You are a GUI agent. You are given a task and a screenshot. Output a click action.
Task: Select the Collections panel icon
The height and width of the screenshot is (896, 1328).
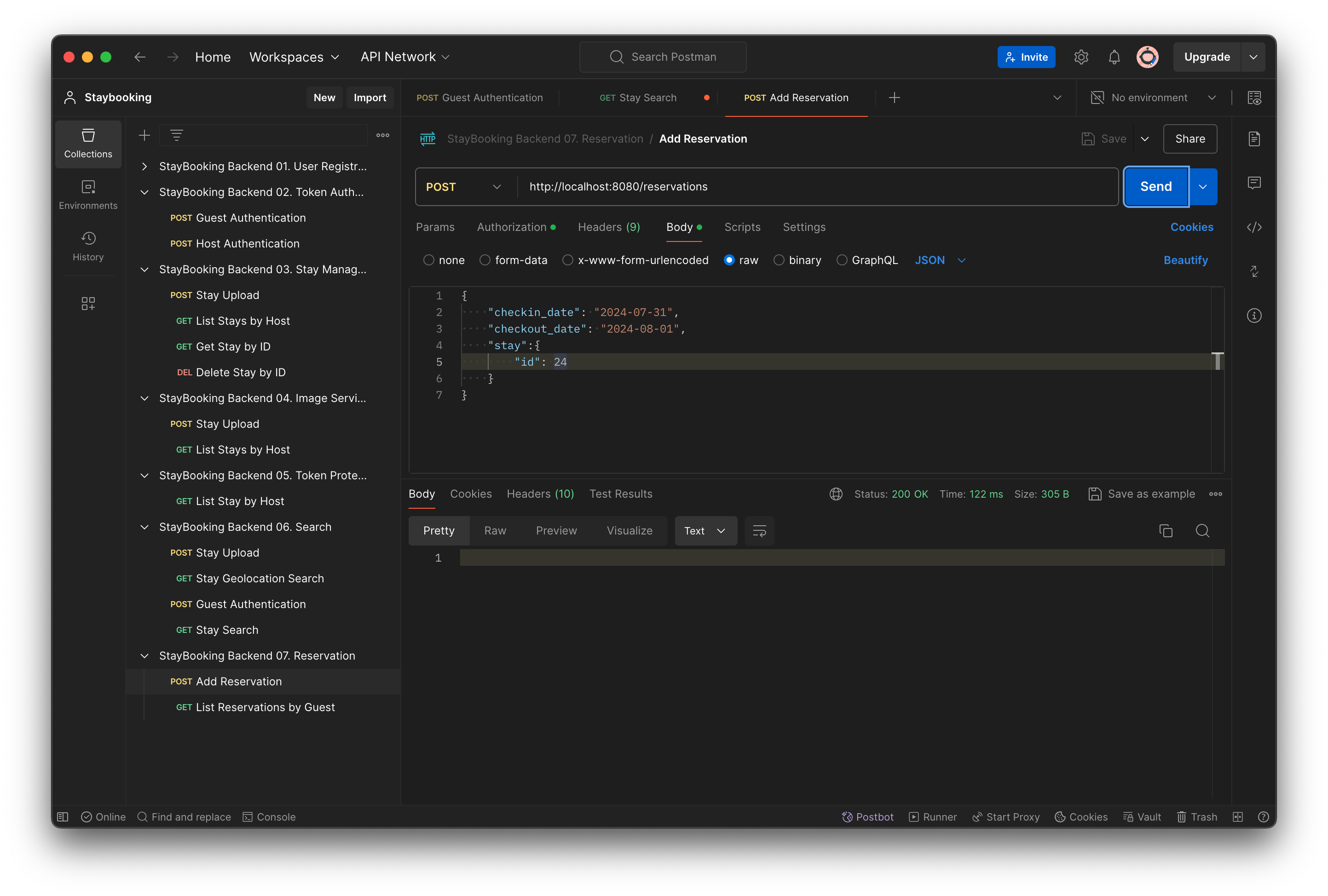[x=88, y=143]
